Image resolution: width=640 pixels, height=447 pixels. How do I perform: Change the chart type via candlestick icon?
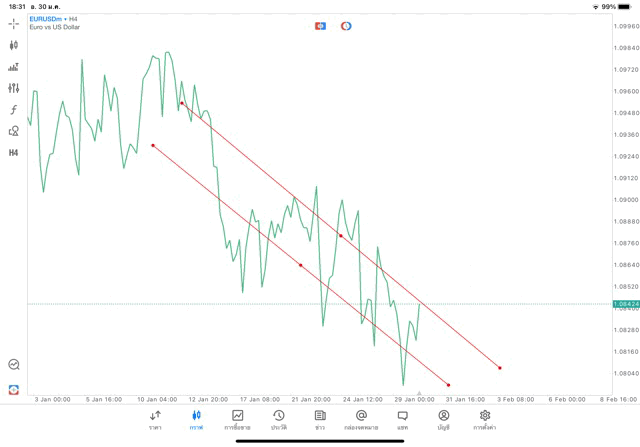tap(13, 45)
